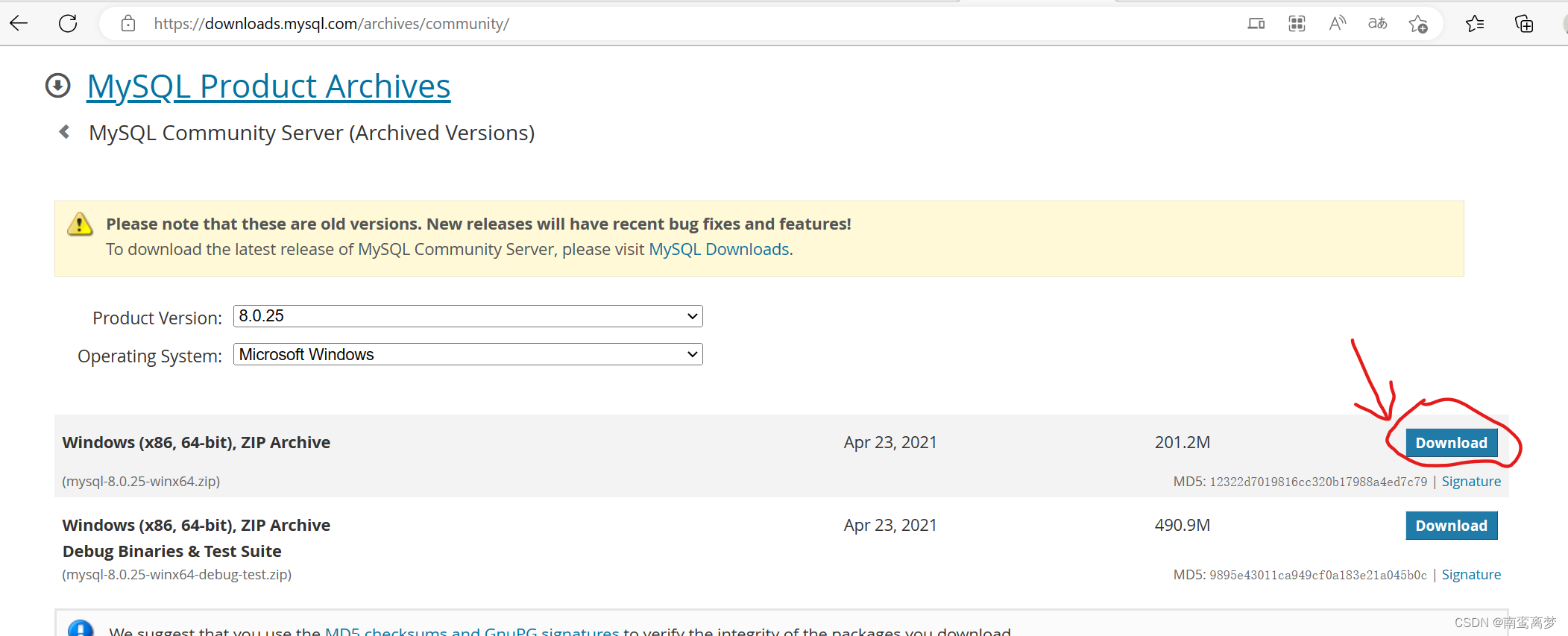The height and width of the screenshot is (636, 1568).
Task: Download the 201.2M ZIP Archive
Action: click(x=1451, y=443)
